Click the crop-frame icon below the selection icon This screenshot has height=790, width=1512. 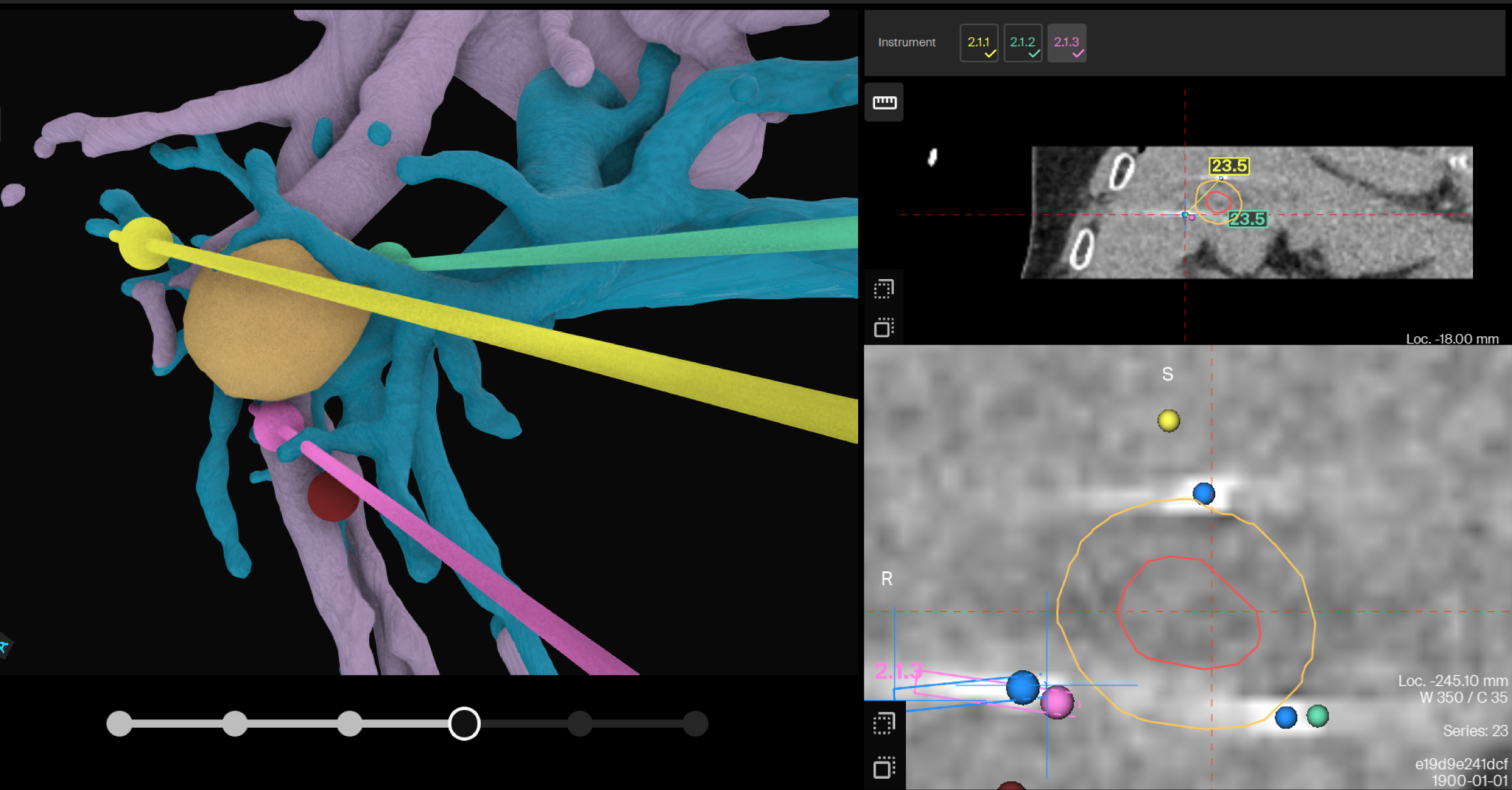coord(885,326)
